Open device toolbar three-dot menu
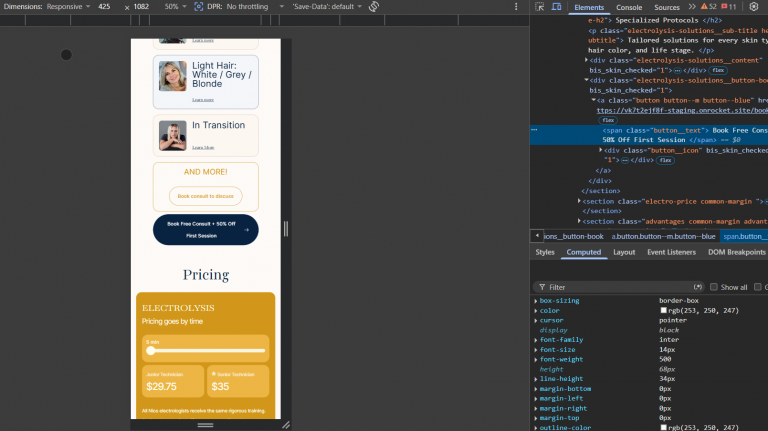 tap(516, 7)
